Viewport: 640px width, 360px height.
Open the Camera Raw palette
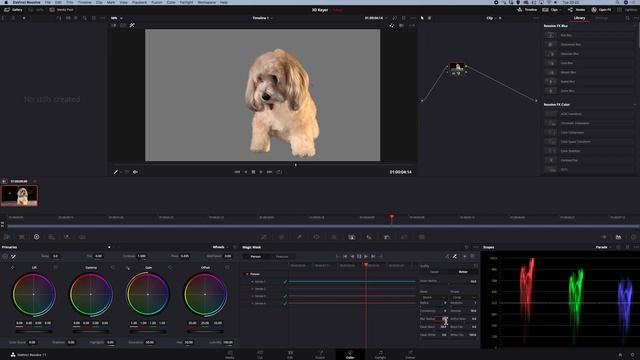point(7,237)
